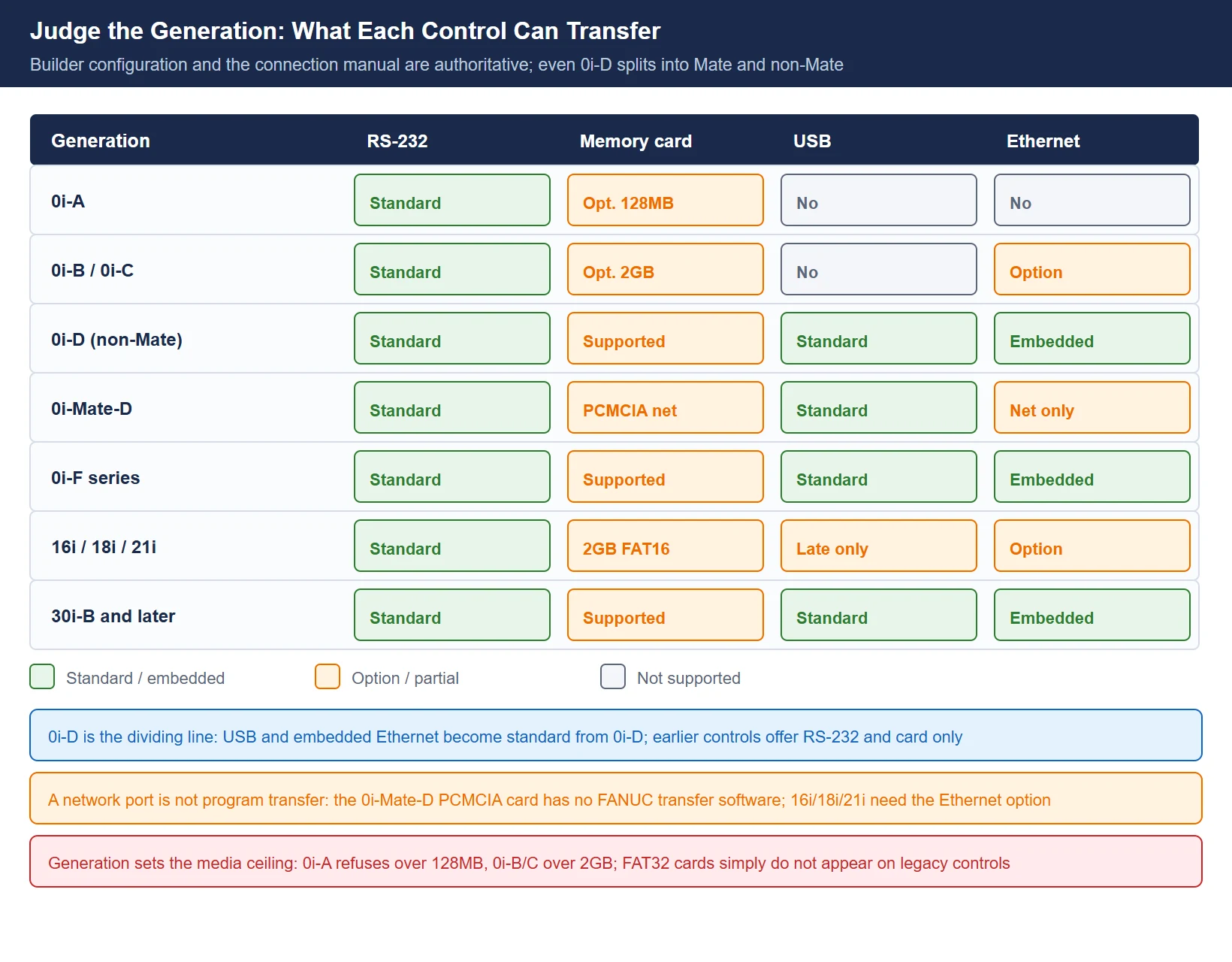Image resolution: width=1232 pixels, height=962 pixels.
Task: Click the PCMCIA net cell
Action: coord(666,407)
